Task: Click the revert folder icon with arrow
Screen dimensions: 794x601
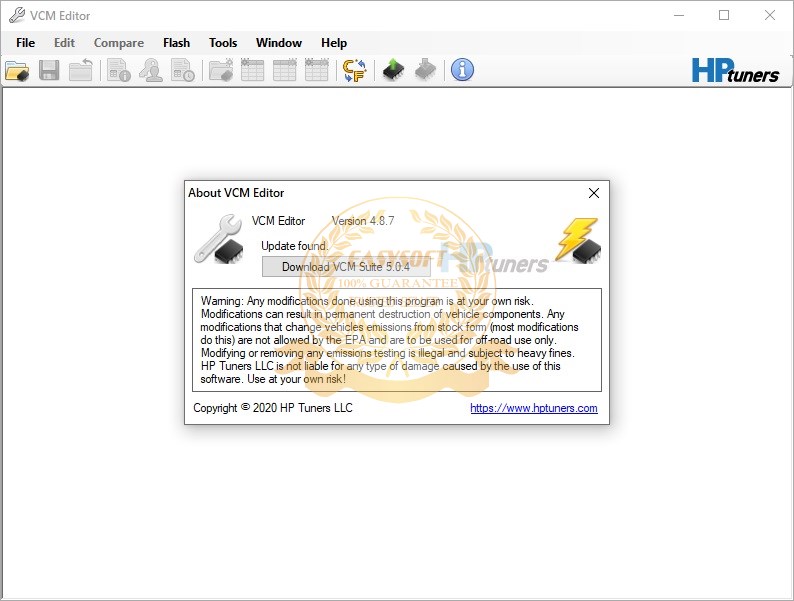Action: click(x=81, y=70)
